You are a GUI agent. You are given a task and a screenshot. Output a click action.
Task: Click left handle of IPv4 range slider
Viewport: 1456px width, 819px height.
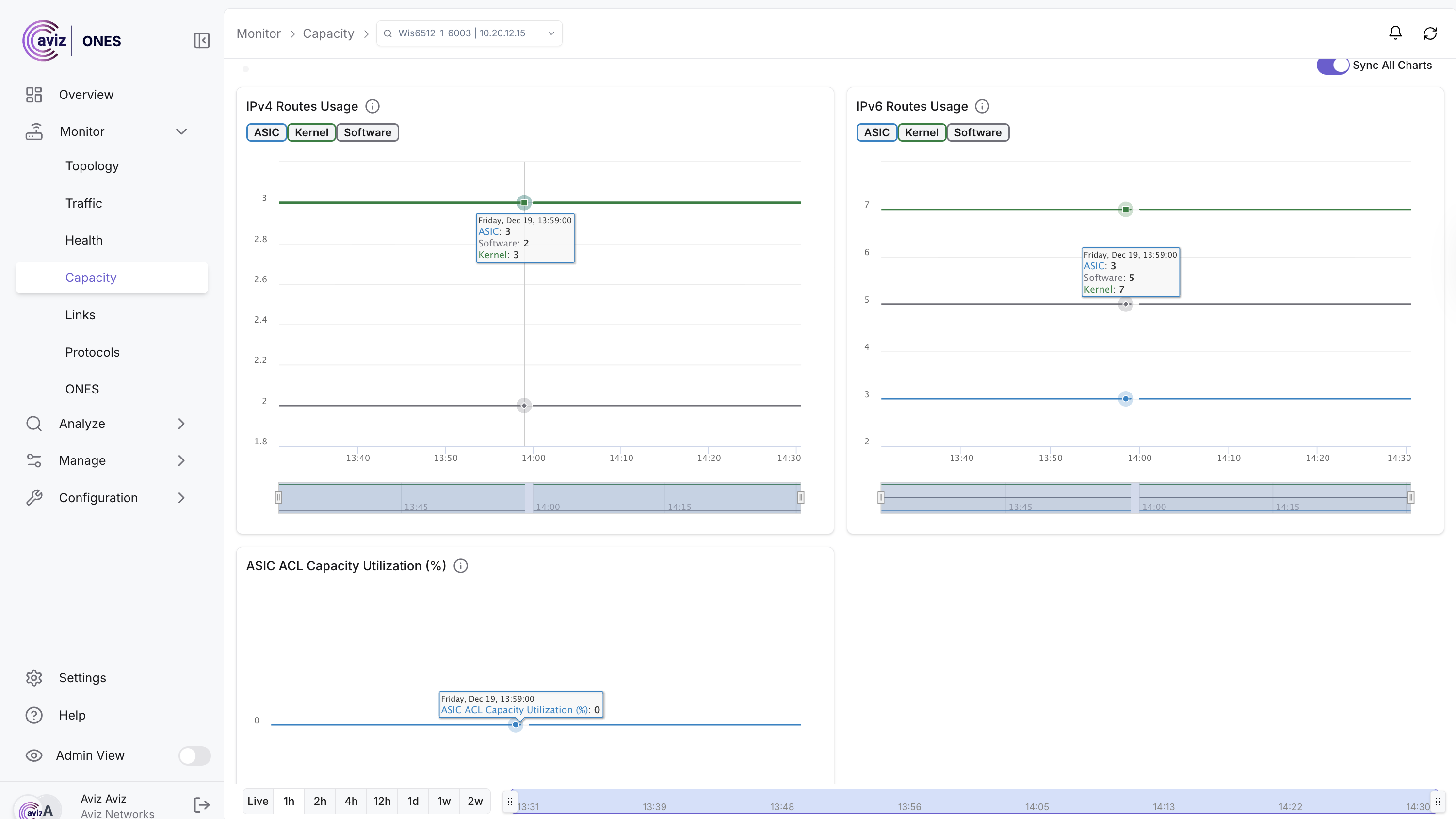(x=279, y=497)
